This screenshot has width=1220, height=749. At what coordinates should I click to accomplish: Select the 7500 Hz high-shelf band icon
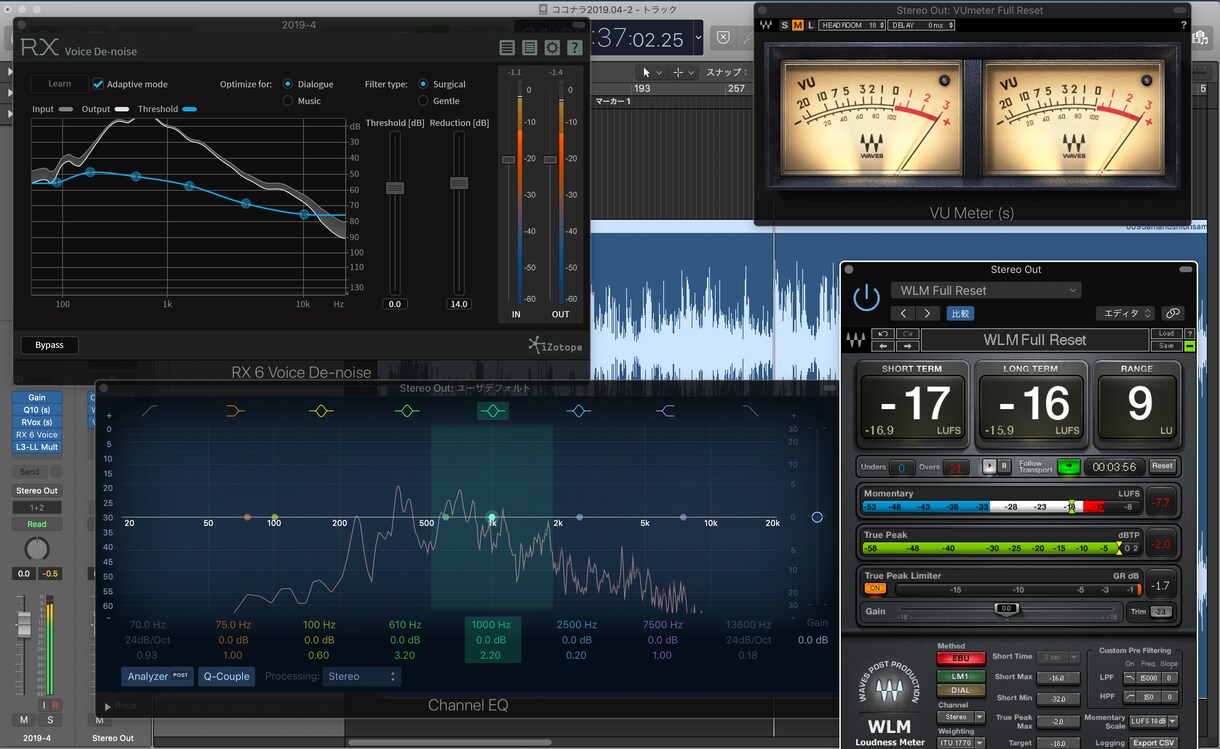coord(664,411)
